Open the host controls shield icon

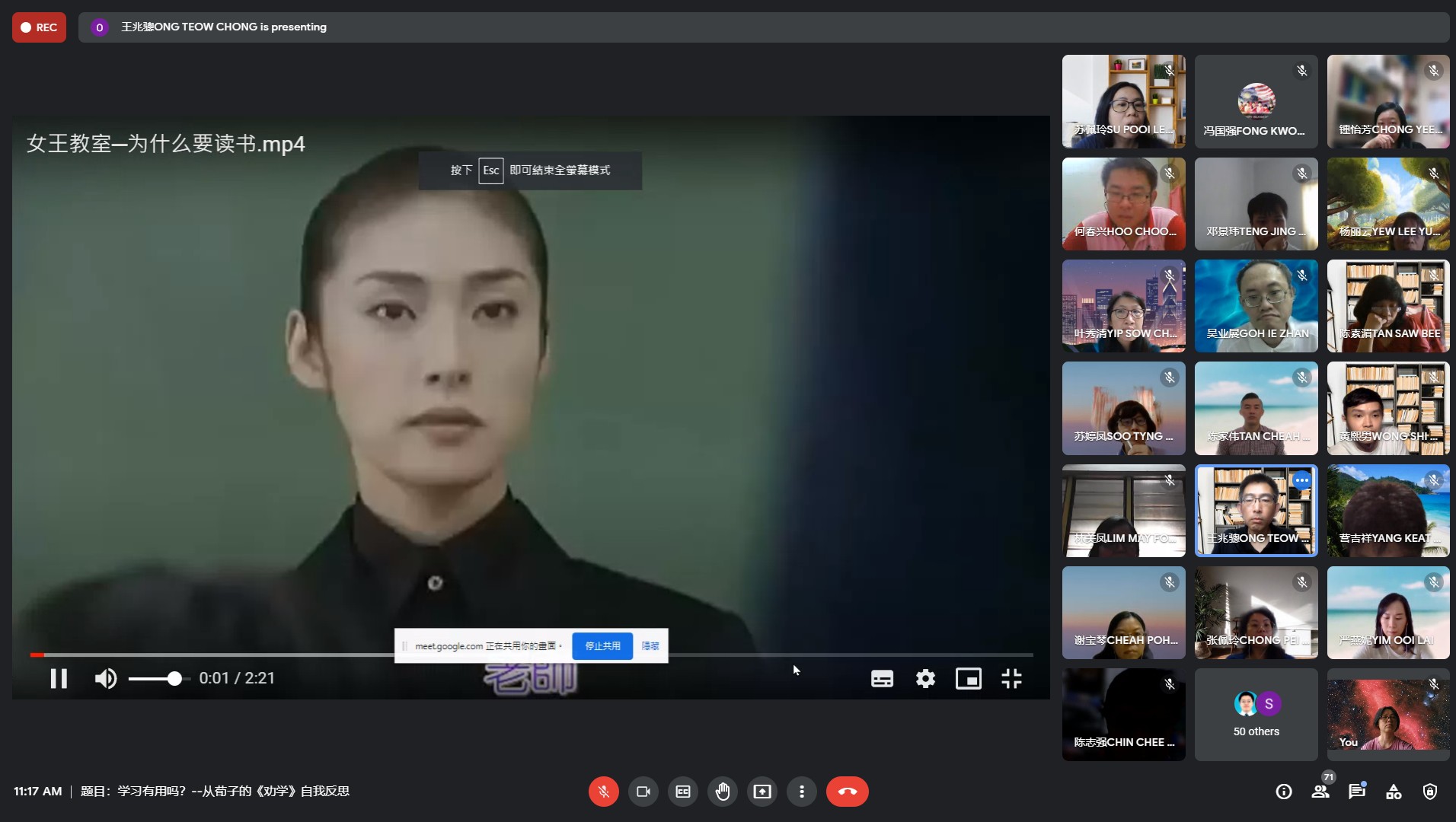pyautogui.click(x=1430, y=792)
